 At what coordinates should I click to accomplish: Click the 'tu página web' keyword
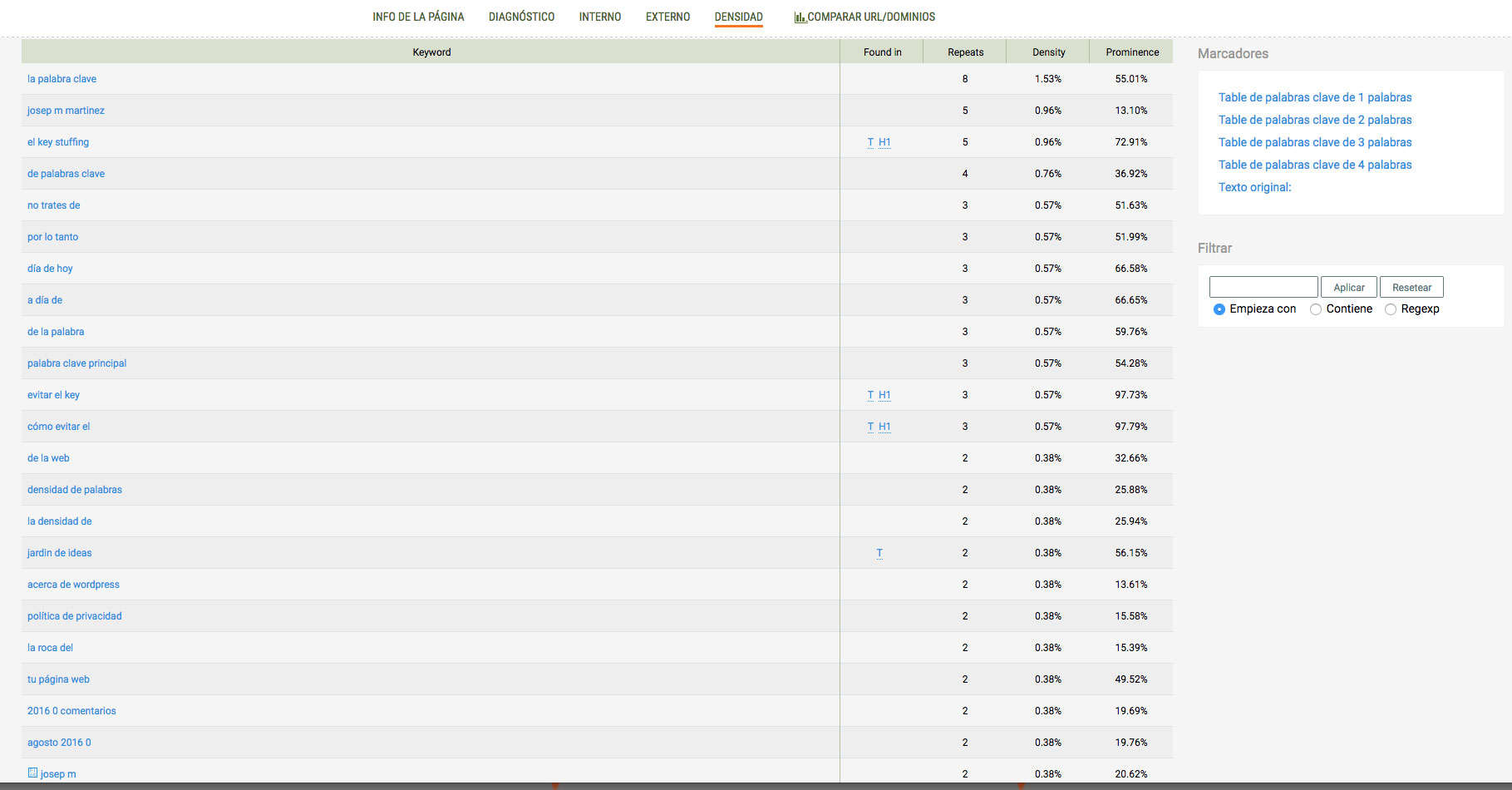tap(58, 679)
